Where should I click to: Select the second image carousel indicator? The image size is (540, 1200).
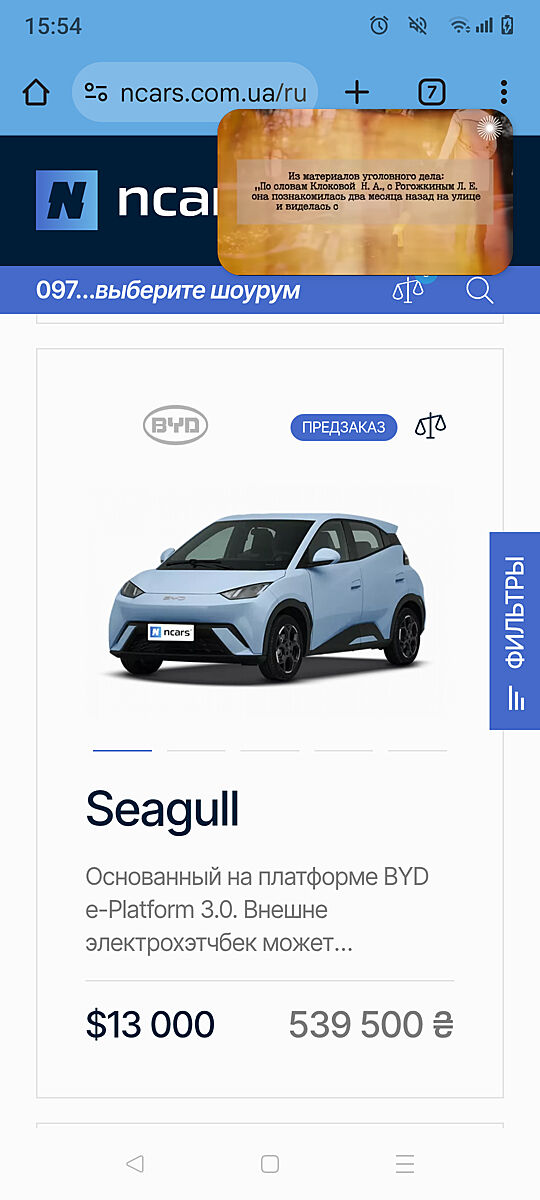click(x=196, y=750)
